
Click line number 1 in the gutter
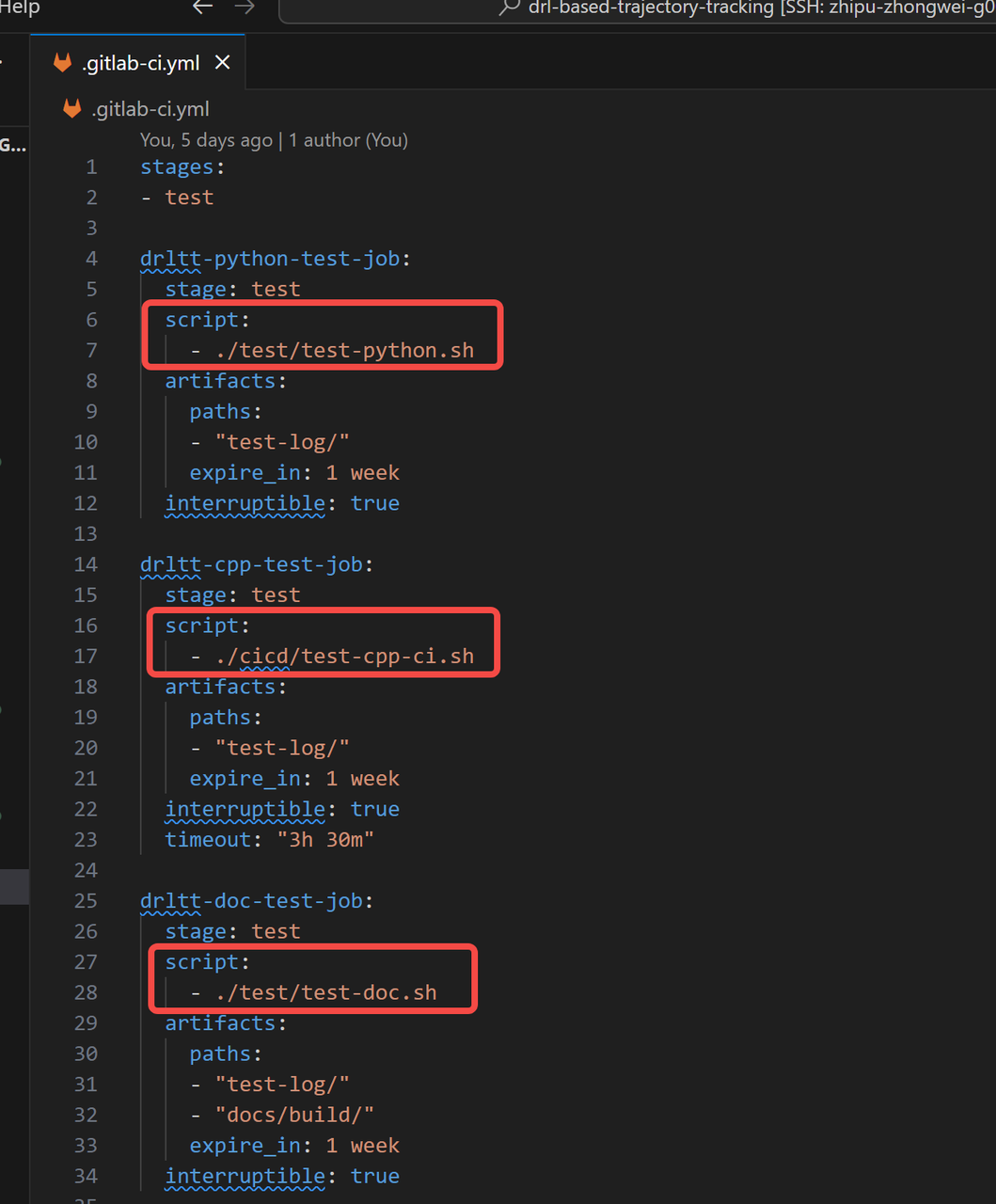pyautogui.click(x=91, y=167)
